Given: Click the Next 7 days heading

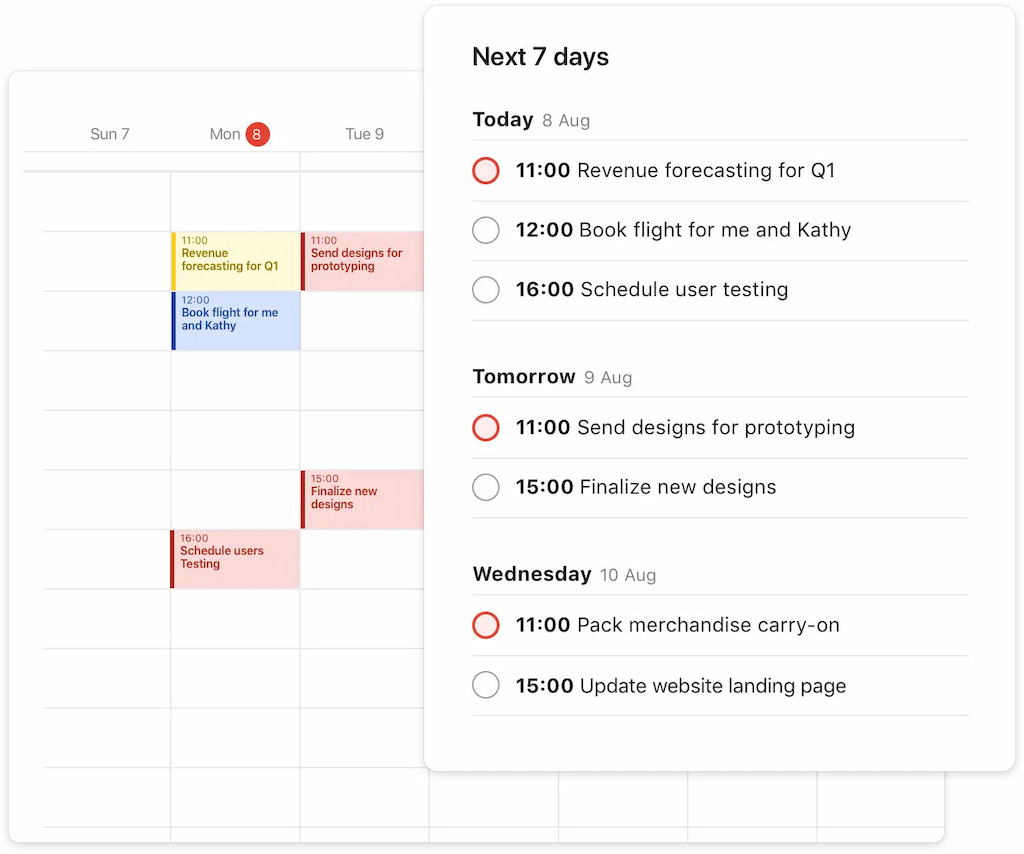Looking at the screenshot, I should point(540,57).
